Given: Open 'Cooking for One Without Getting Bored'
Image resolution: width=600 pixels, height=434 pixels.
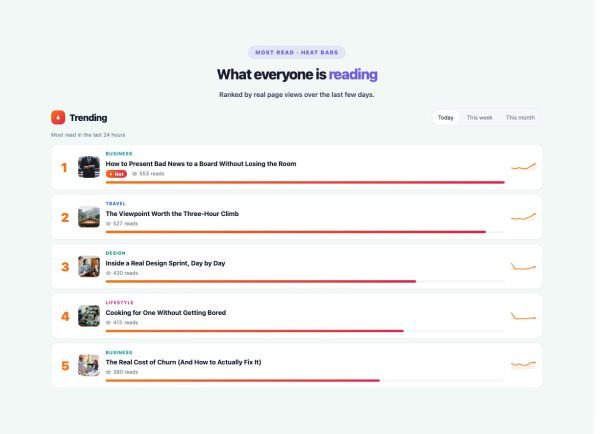Looking at the screenshot, I should (x=166, y=313).
